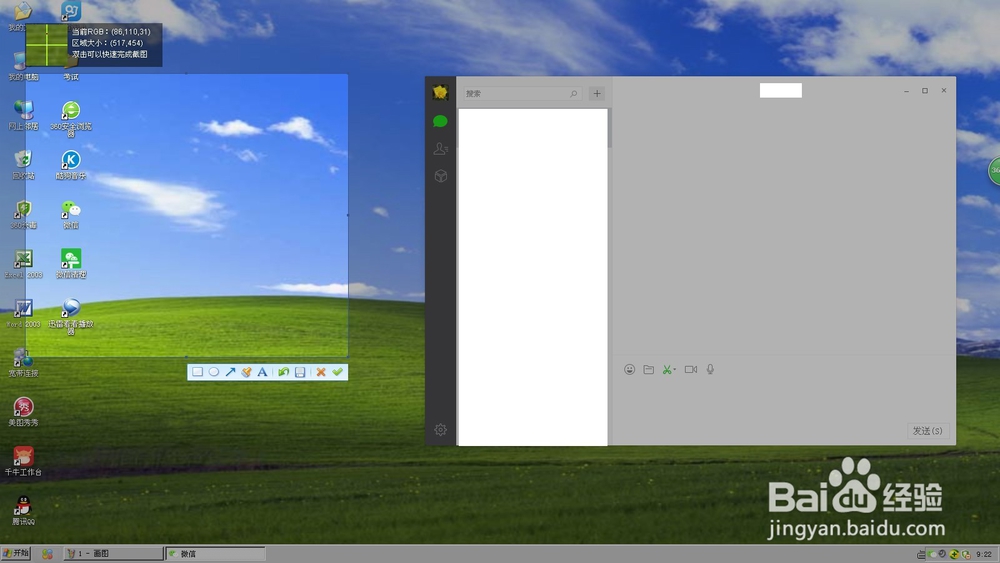This screenshot has width=1000, height=563.
Task: Select the ellipse annotation tool
Action: (x=214, y=372)
